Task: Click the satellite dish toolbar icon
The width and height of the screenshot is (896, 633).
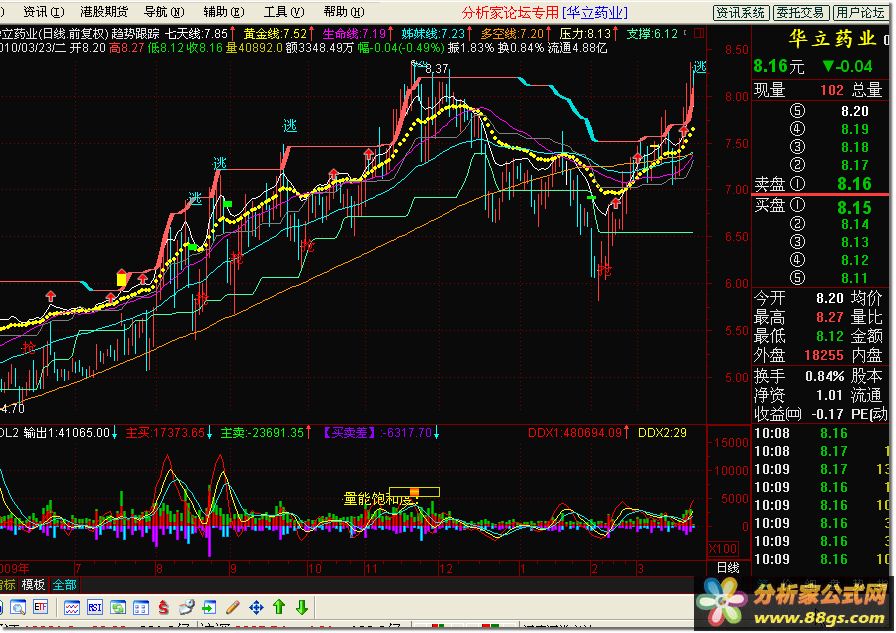Action: point(186,607)
